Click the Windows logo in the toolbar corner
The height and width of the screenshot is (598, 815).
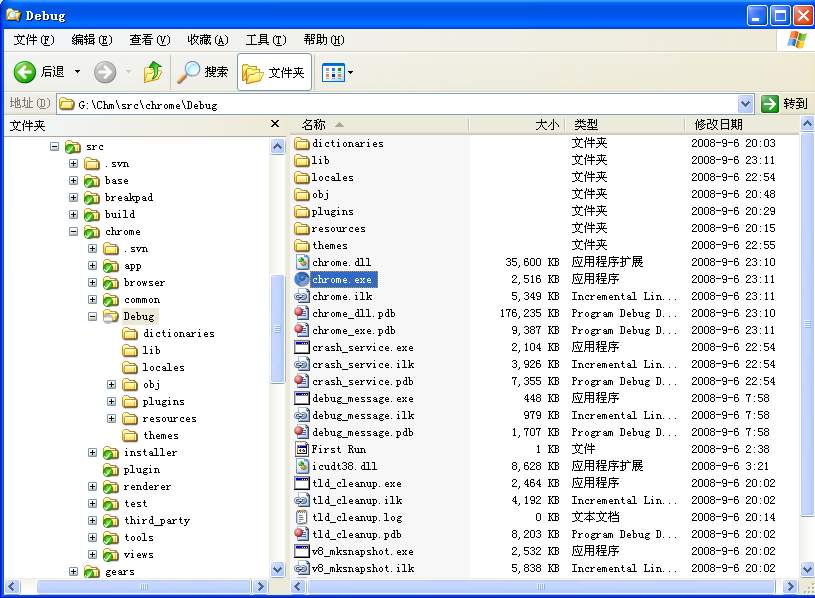coord(798,38)
